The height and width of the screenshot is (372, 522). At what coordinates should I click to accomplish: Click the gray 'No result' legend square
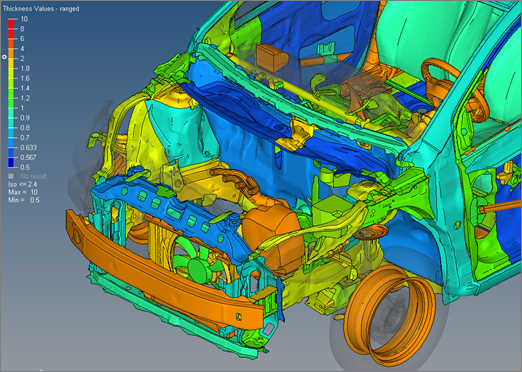(11, 176)
